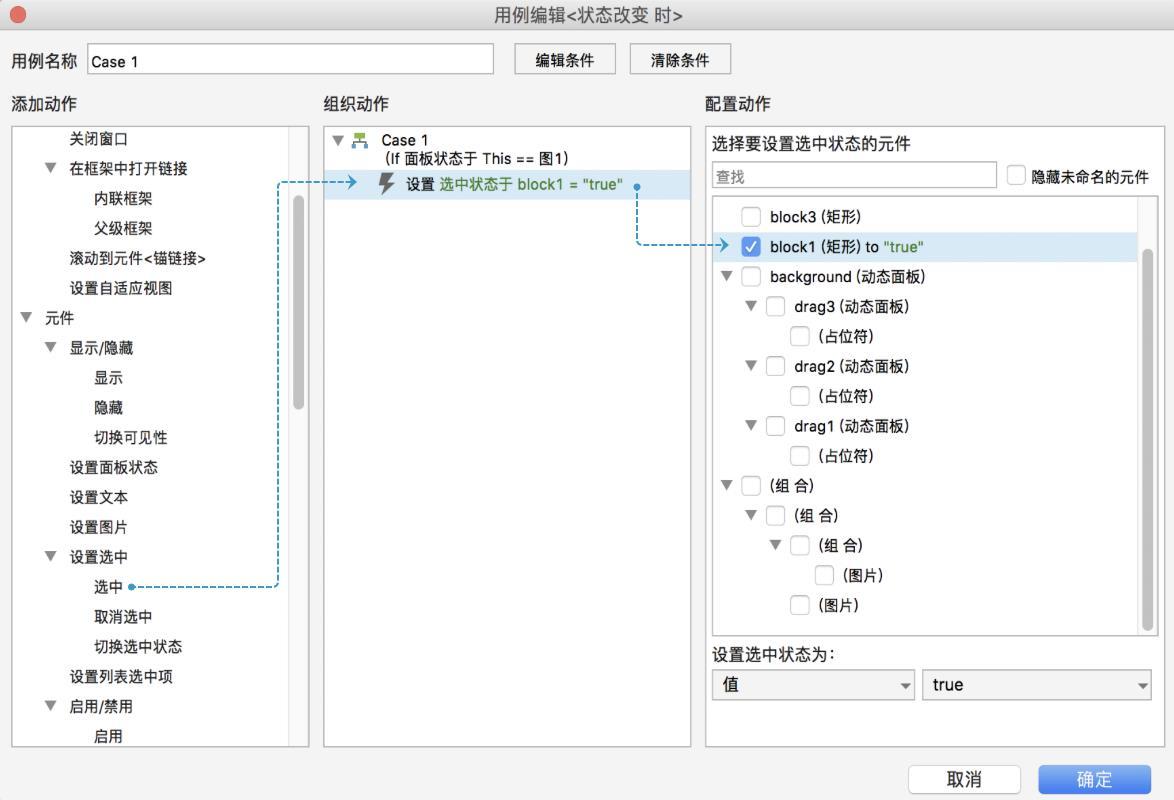Click the 取消 button
The height and width of the screenshot is (800, 1174).
click(964, 779)
